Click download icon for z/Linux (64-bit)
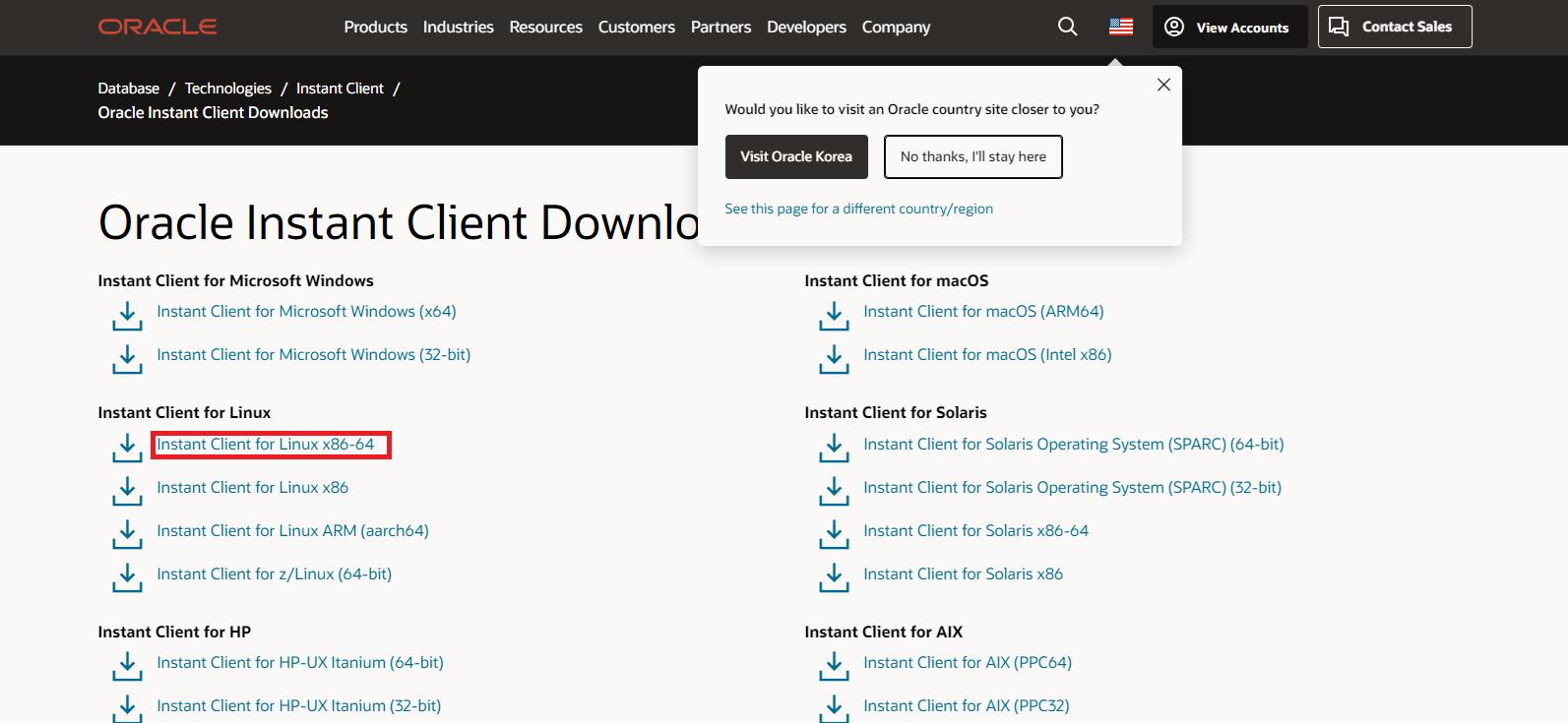Viewport: 1568px width, 723px height. [x=127, y=577]
